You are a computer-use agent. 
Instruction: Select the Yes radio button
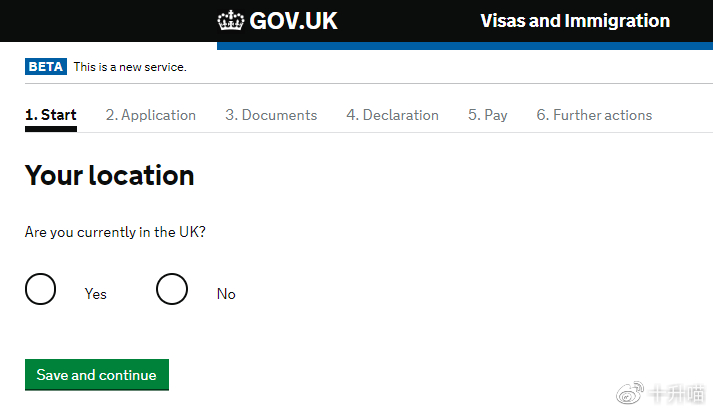[x=41, y=289]
